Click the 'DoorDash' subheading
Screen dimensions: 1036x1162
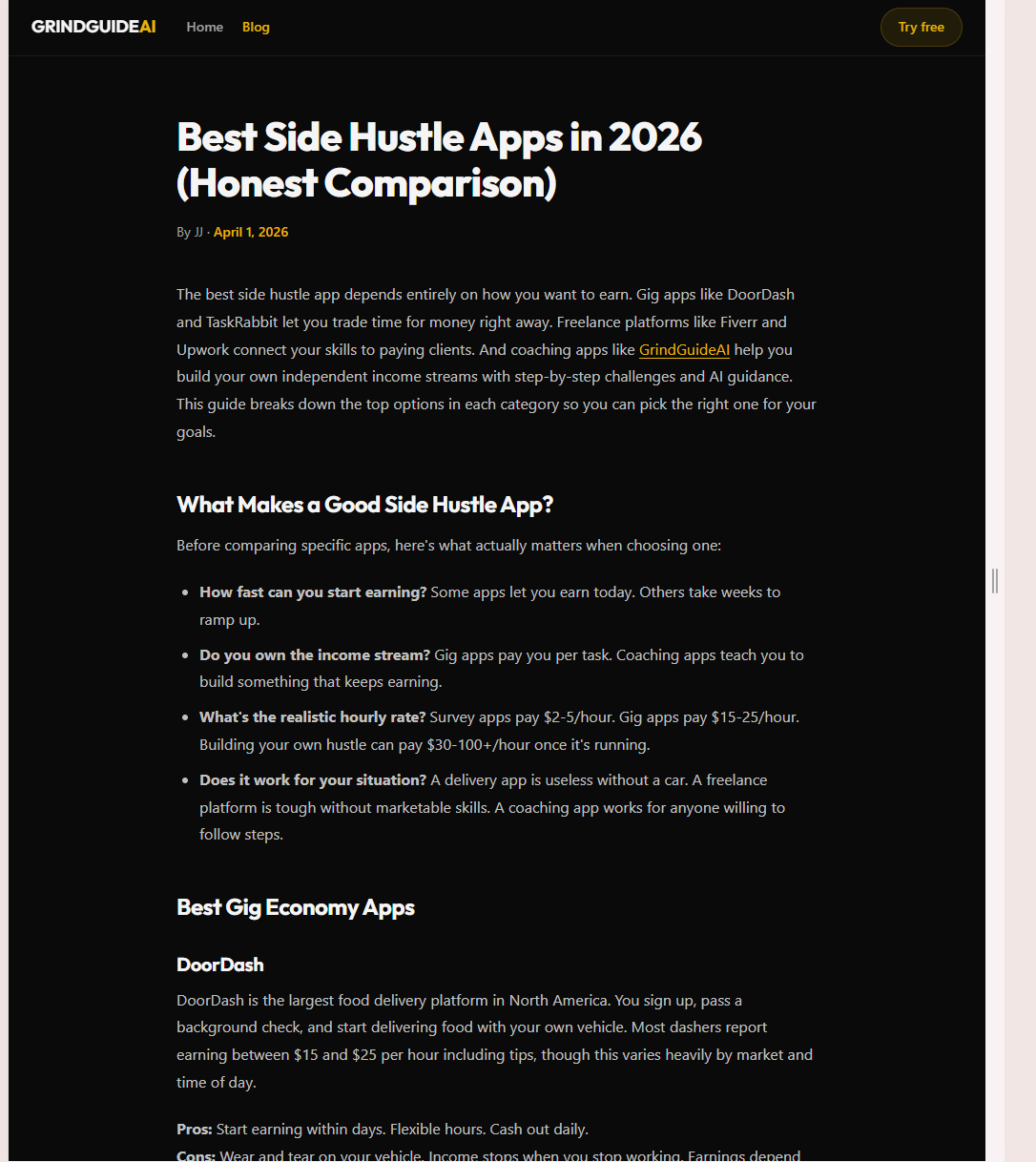pos(220,965)
